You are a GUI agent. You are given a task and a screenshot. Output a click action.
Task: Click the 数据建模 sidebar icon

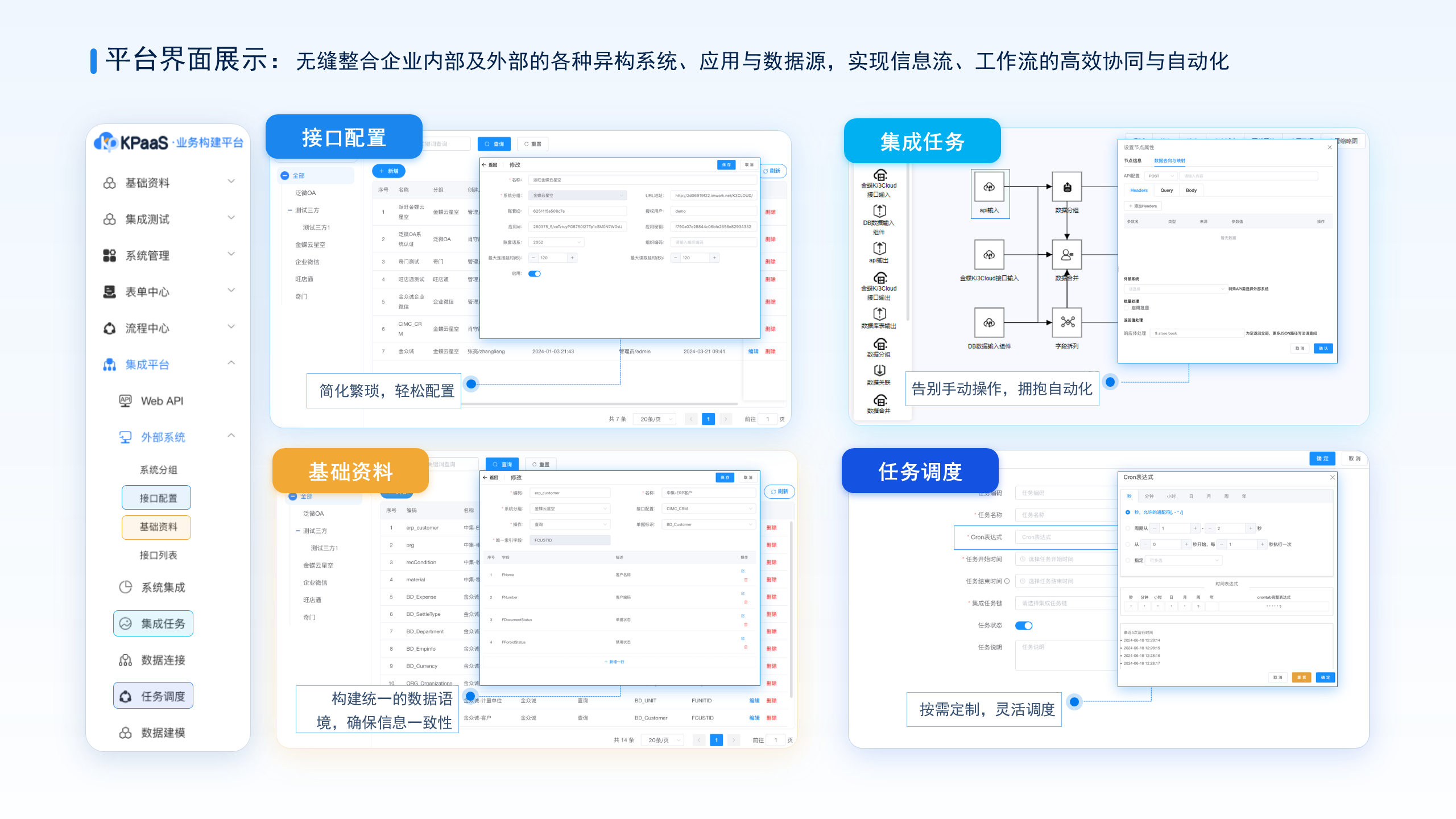pos(125,733)
